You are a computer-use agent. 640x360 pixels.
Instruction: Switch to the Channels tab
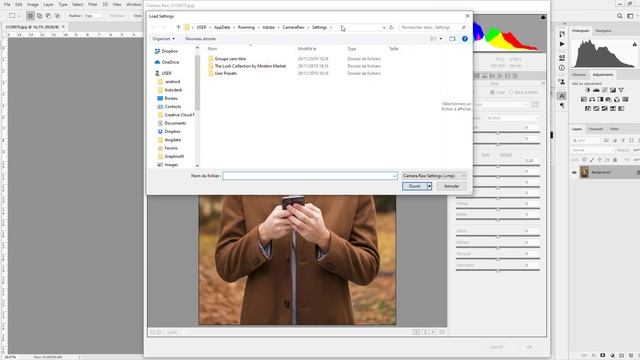coord(596,129)
